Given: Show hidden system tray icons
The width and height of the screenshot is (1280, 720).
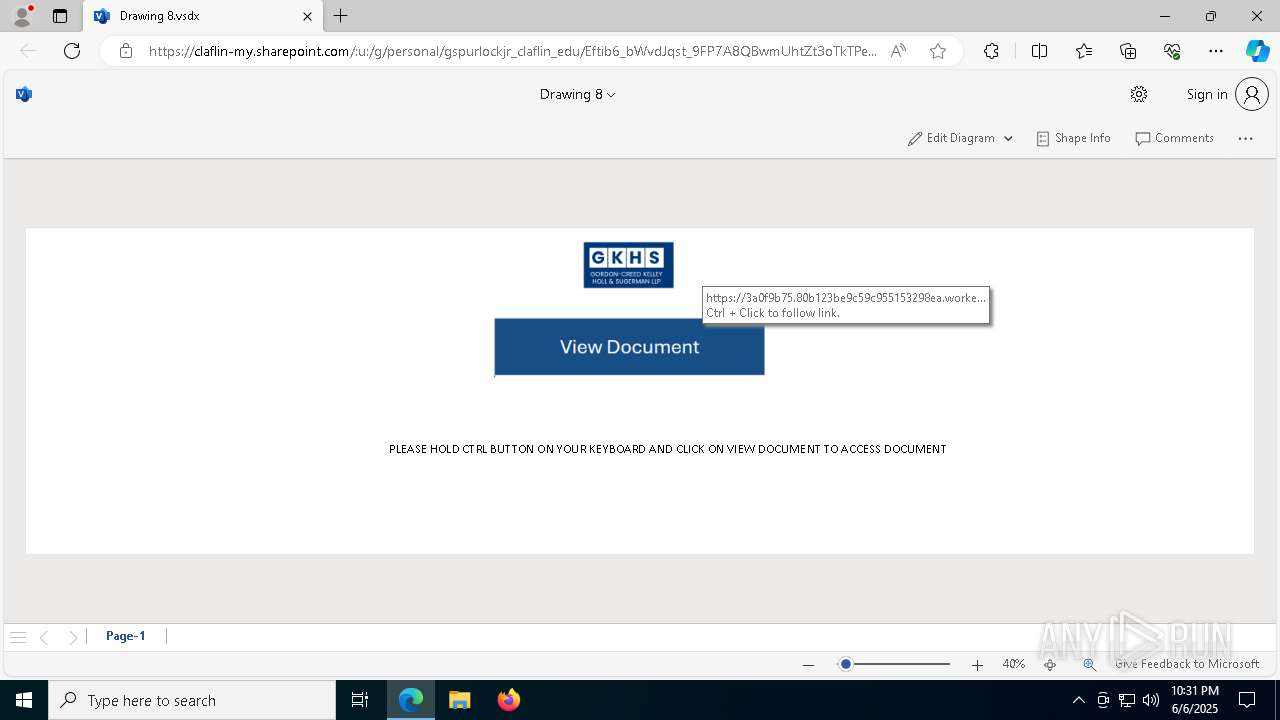Looking at the screenshot, I should click(x=1078, y=700).
